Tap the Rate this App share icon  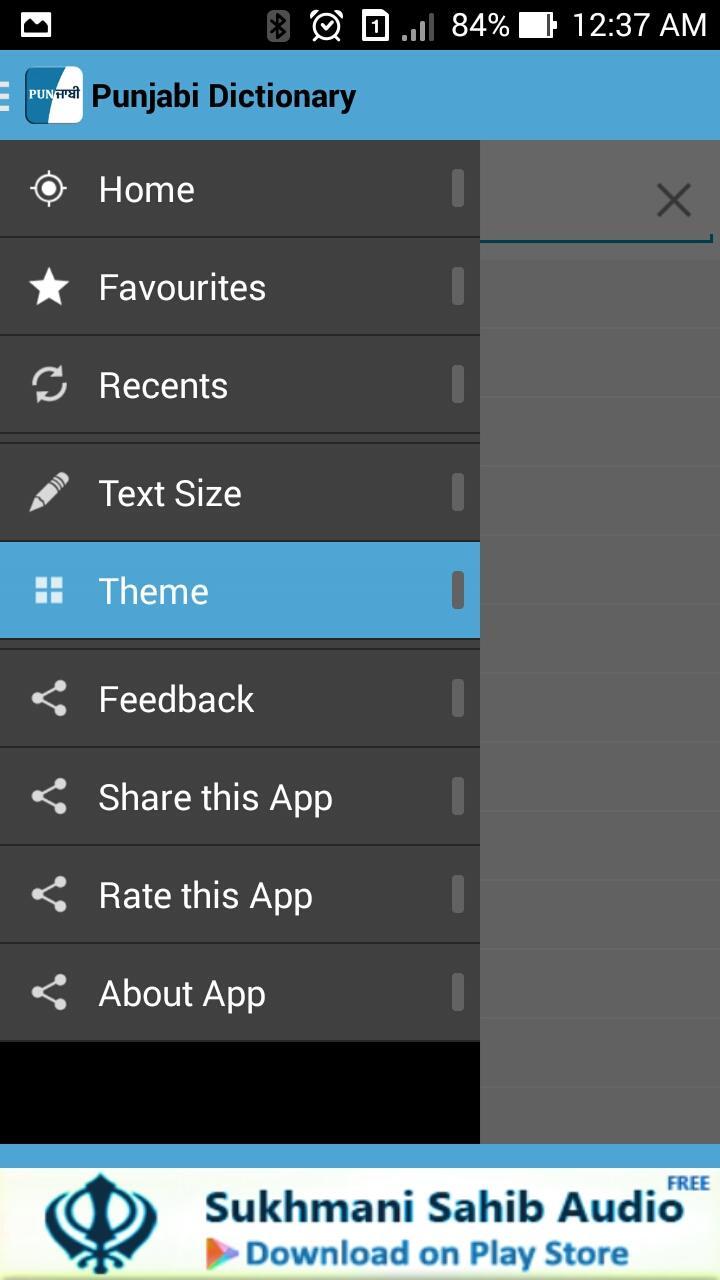(x=49, y=895)
